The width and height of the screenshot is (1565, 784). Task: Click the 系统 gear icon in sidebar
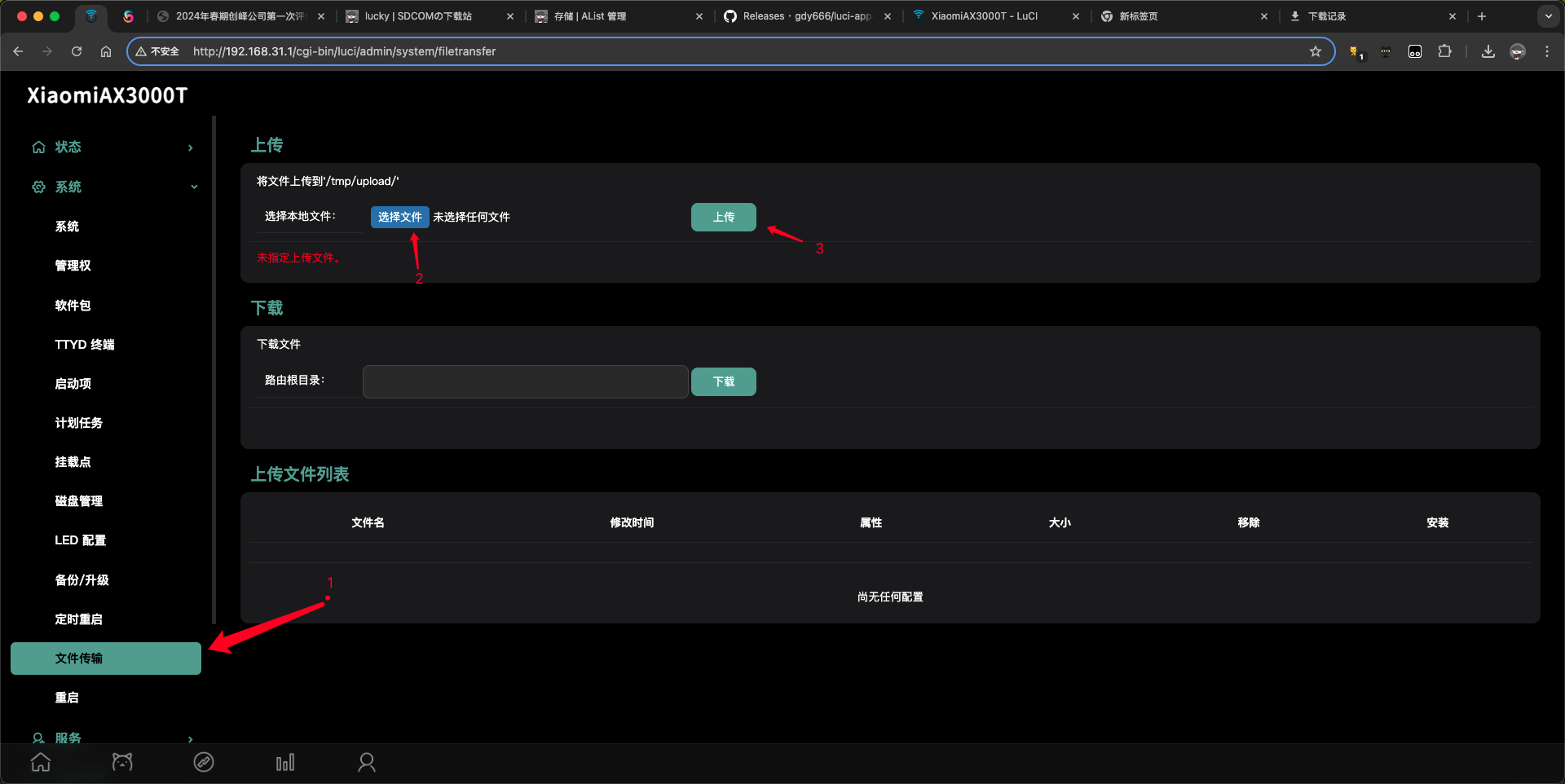point(38,187)
